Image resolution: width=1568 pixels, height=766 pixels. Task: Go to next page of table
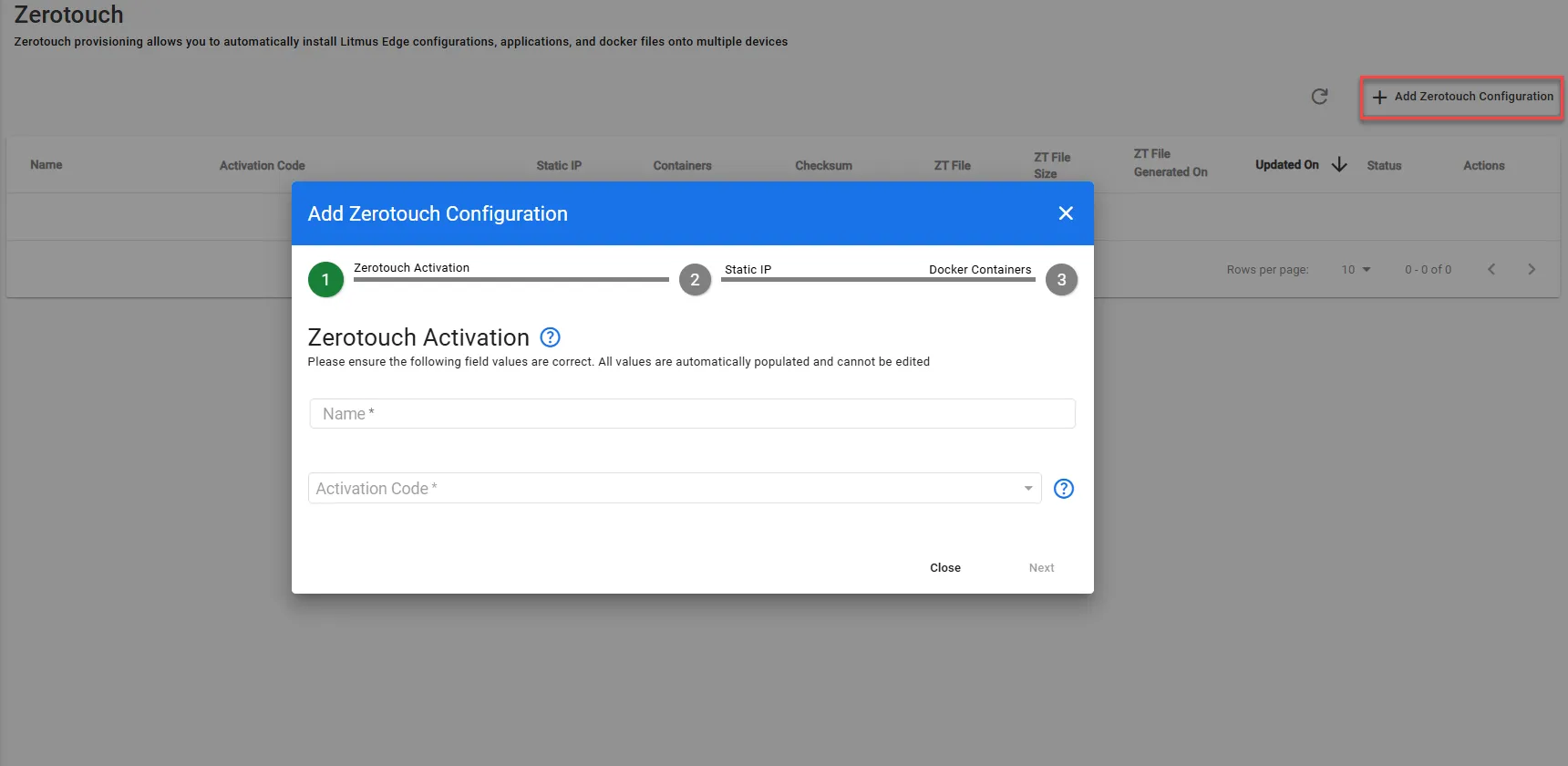1532,269
